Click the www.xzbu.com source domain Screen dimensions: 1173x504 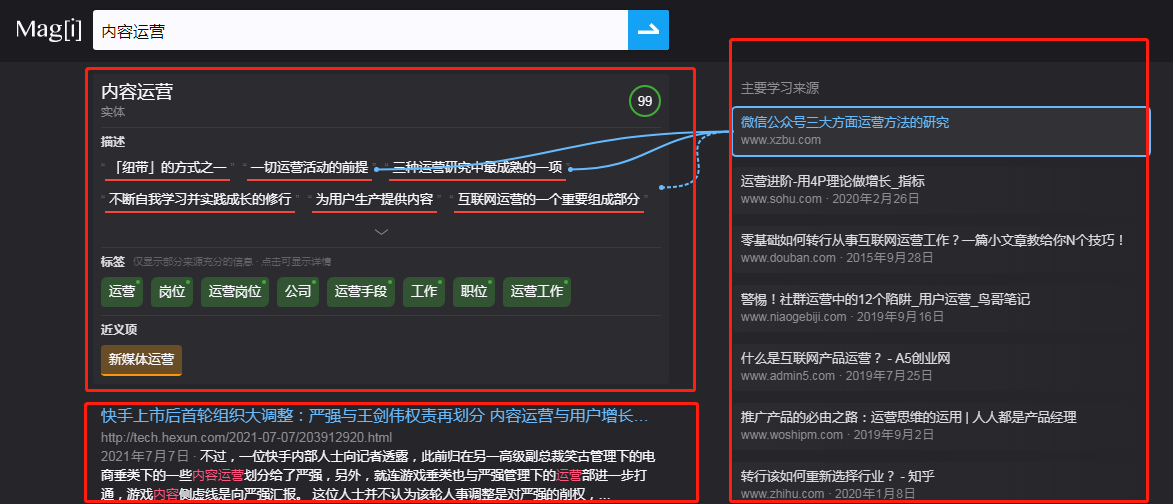[780, 140]
